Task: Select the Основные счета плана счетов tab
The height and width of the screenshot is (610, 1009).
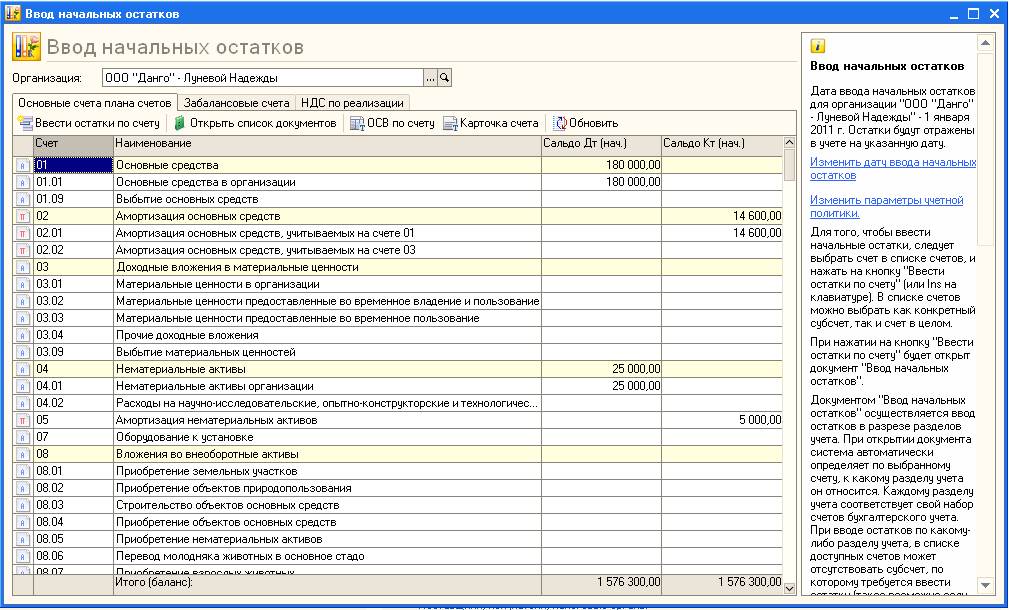Action: 95,102
